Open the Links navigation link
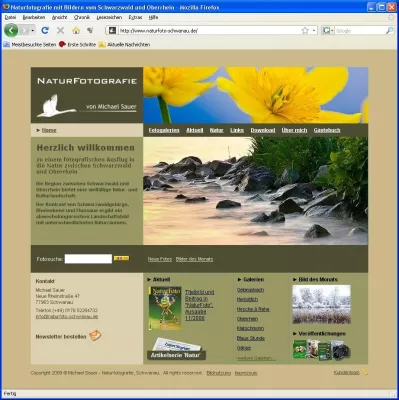Viewport: 399px width, 400px height. click(237, 130)
